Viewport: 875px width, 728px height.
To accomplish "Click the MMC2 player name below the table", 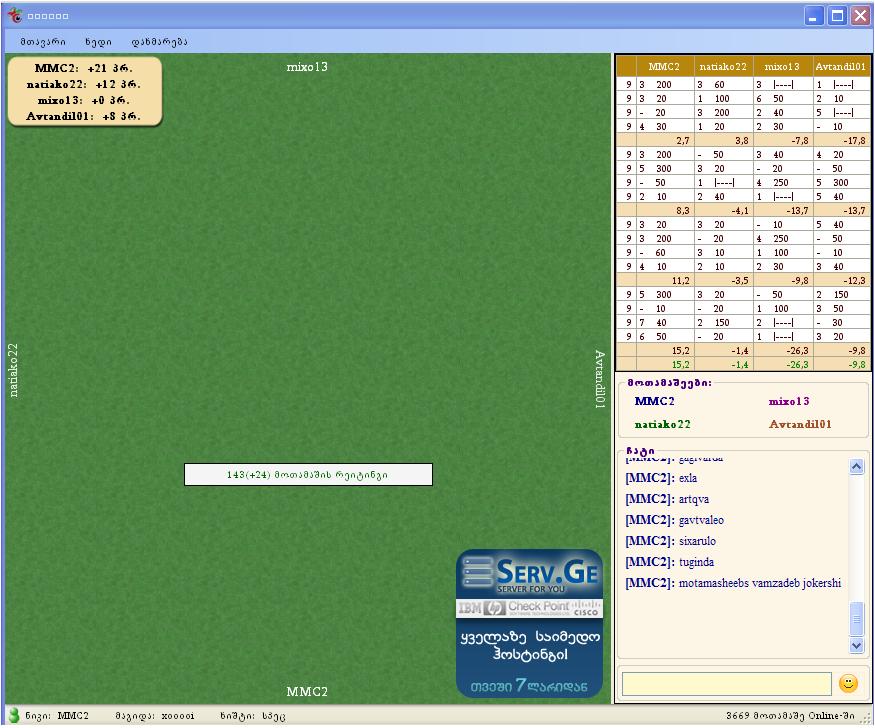I will (307, 692).
